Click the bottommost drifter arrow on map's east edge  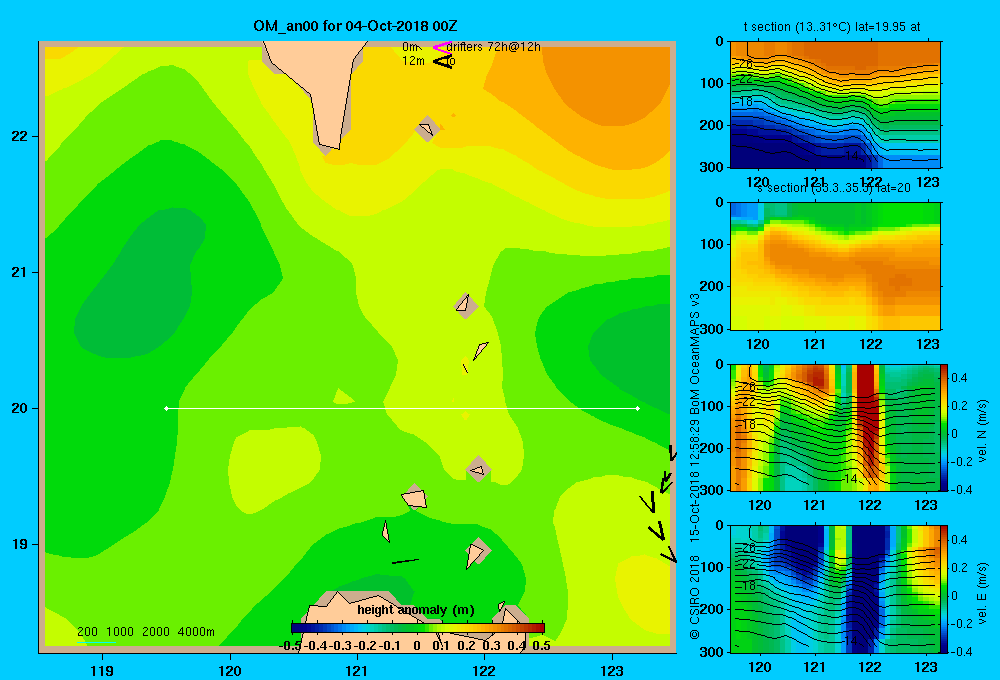[668, 554]
